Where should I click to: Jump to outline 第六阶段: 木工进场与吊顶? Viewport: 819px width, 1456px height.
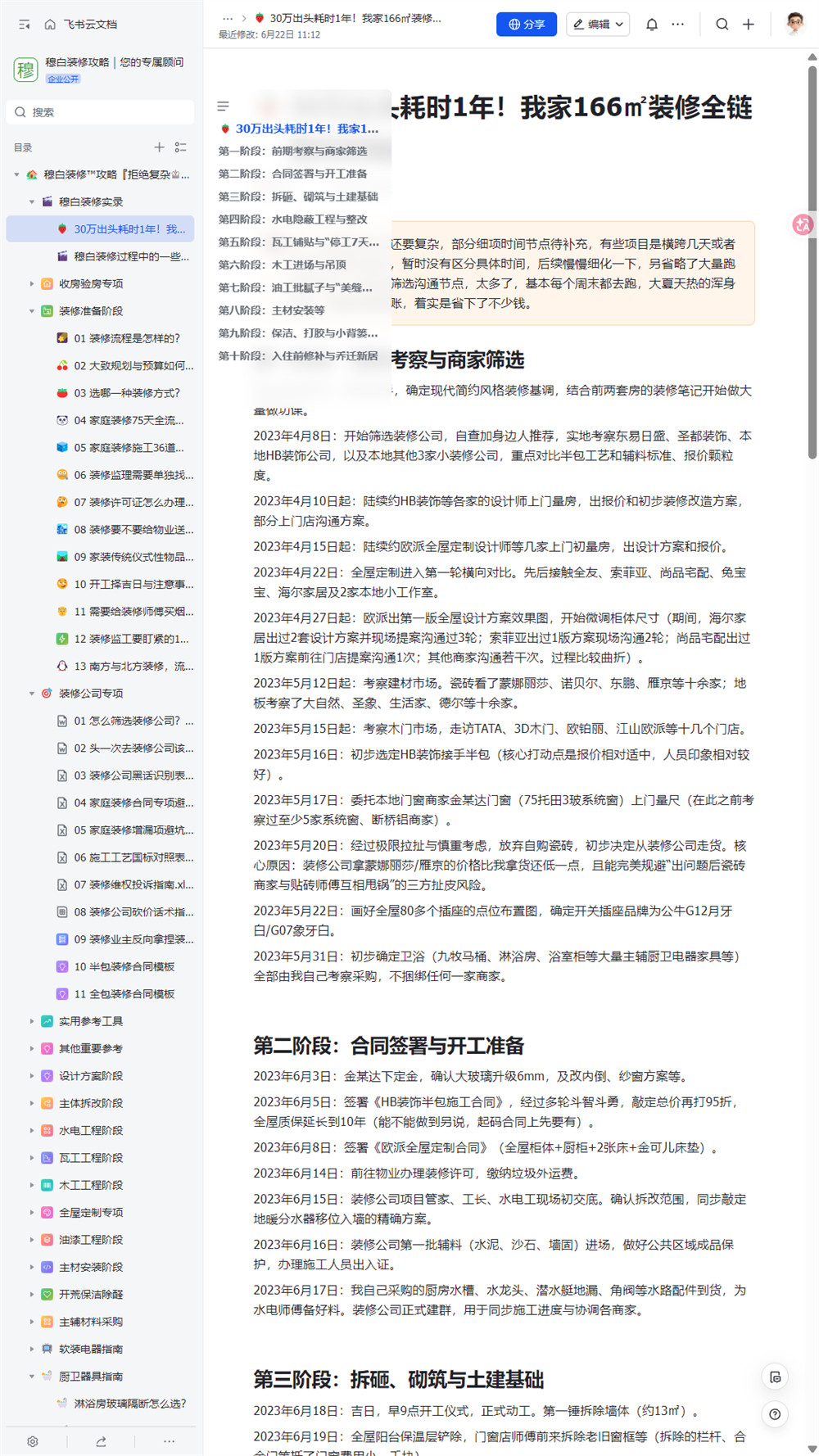[282, 265]
